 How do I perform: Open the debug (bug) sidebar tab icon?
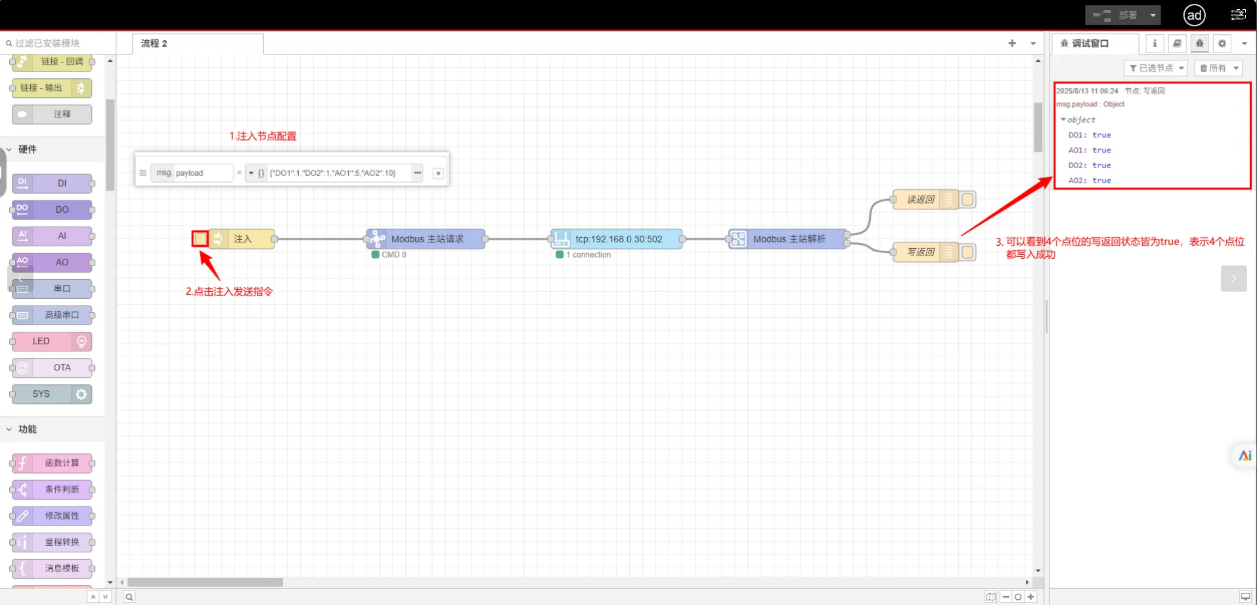click(x=1199, y=43)
